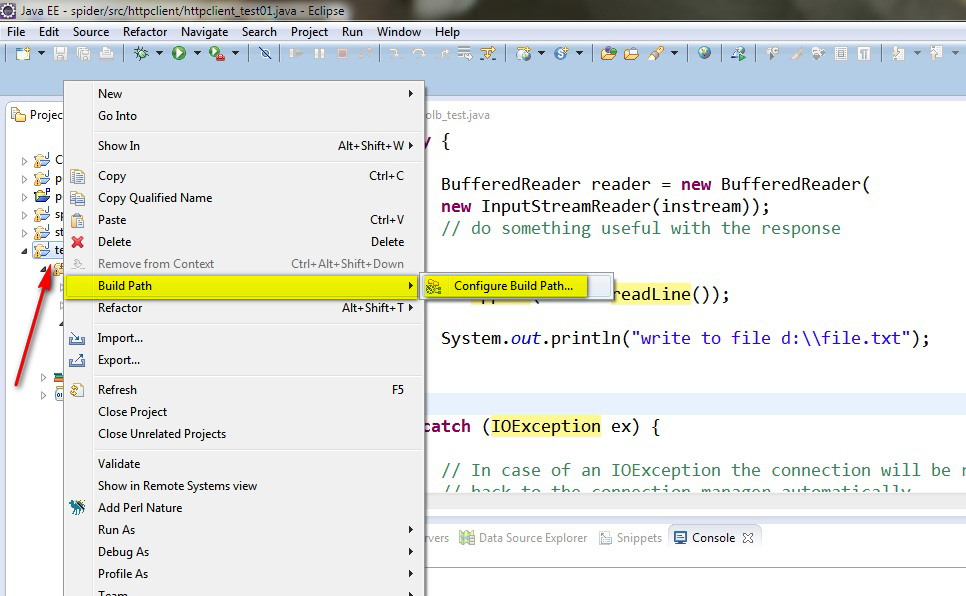Open the Run configurations dropdown arrow
The image size is (966, 596).
197,54
